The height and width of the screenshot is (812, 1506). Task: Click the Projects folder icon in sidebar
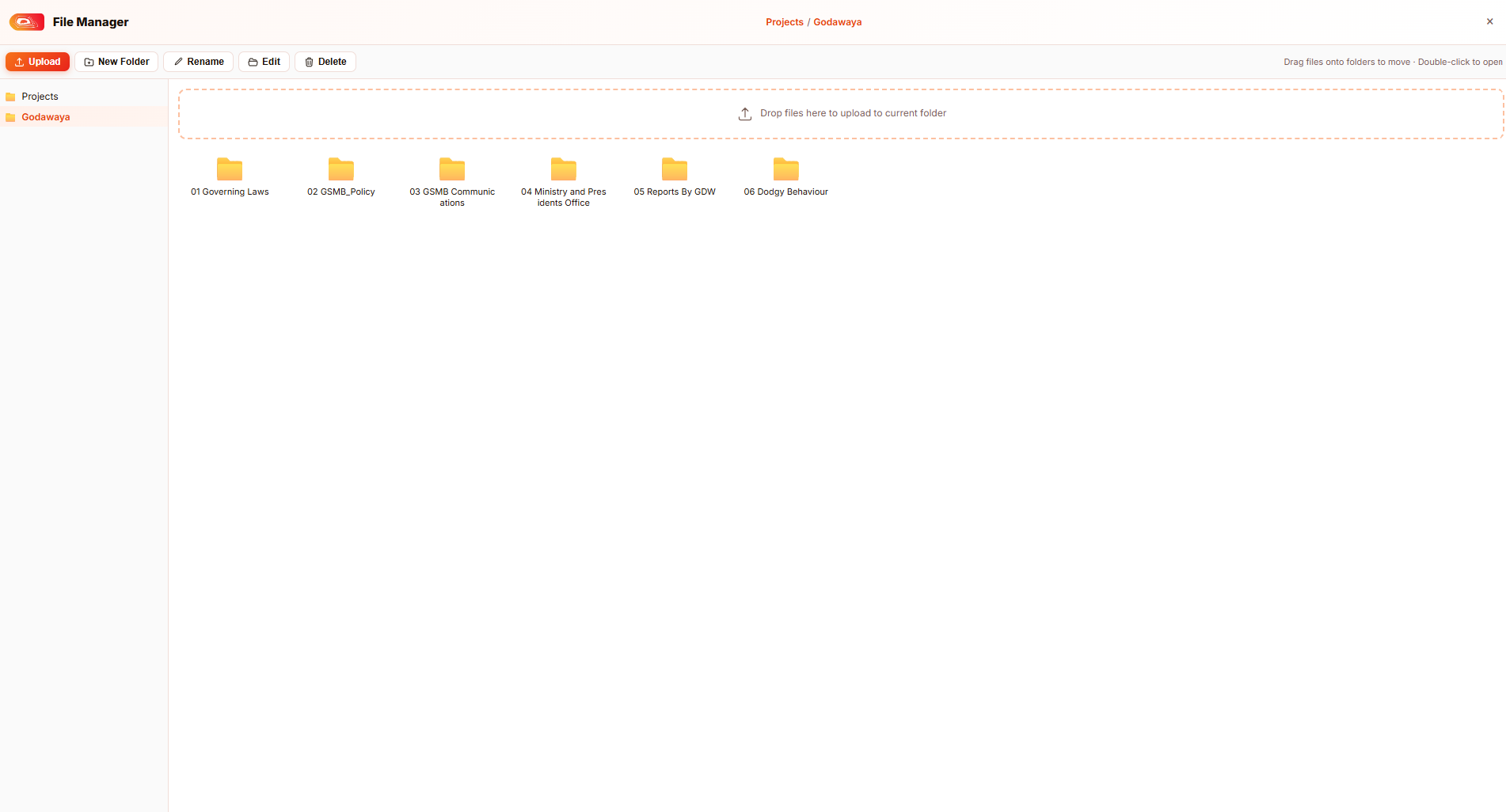coord(10,97)
